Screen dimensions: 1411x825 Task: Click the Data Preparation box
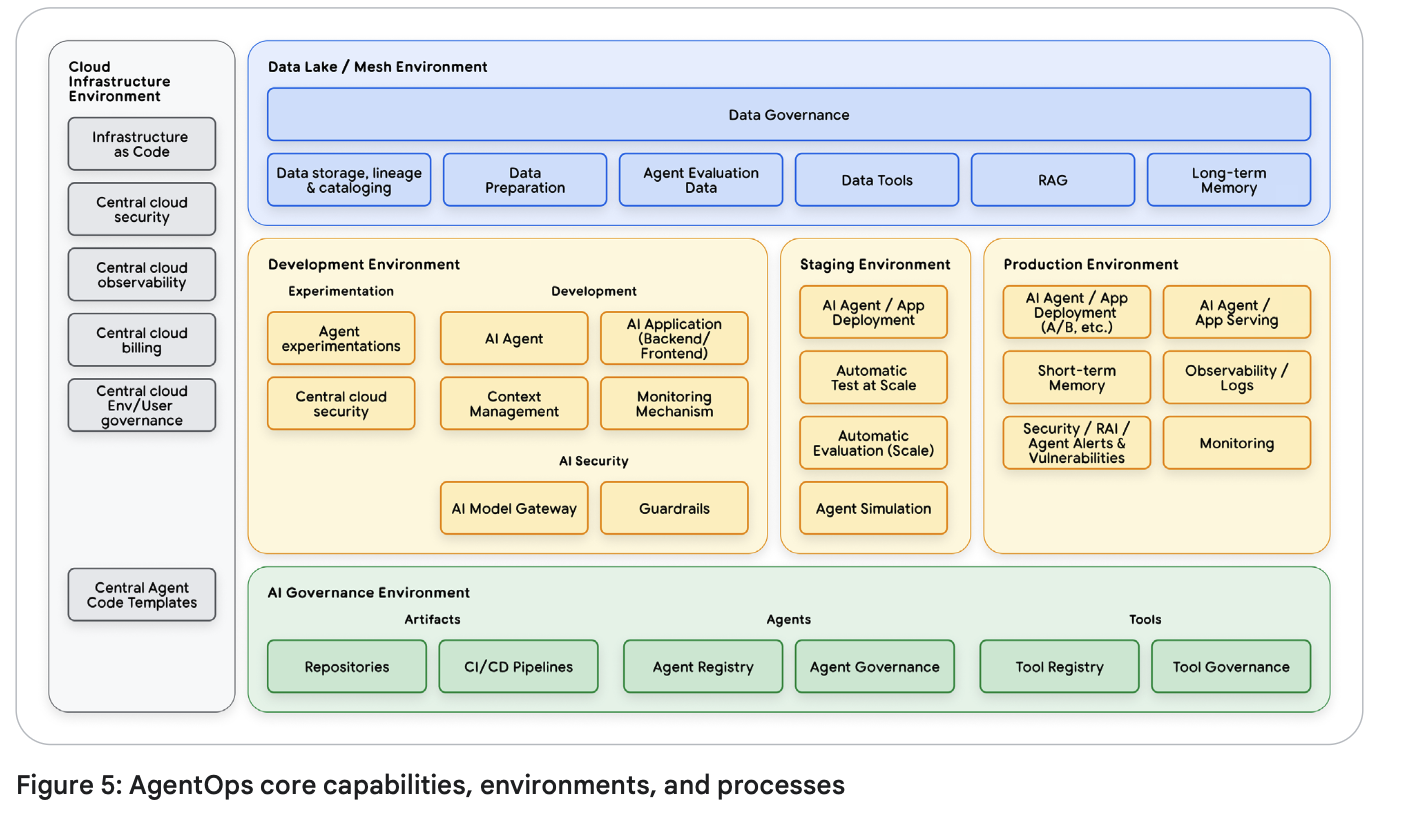(525, 180)
